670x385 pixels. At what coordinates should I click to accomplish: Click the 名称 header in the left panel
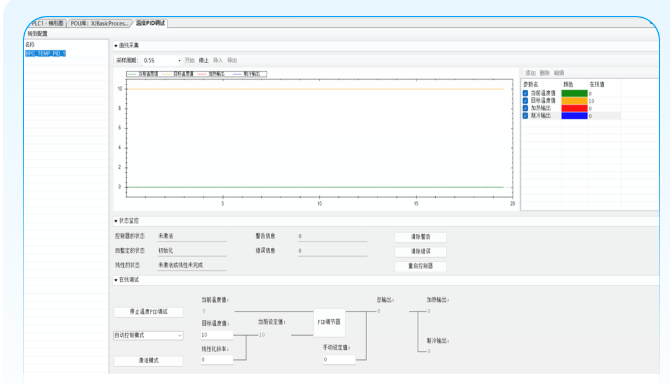point(30,44)
